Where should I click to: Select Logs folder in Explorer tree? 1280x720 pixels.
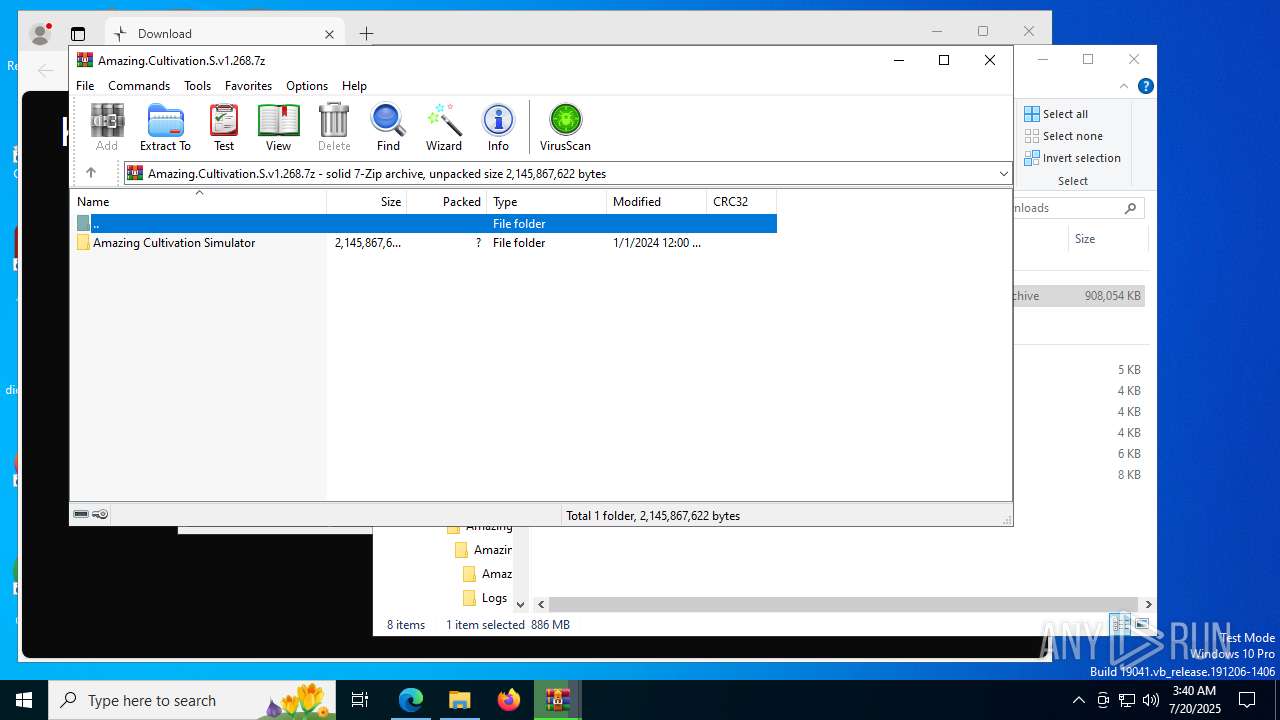pos(485,598)
